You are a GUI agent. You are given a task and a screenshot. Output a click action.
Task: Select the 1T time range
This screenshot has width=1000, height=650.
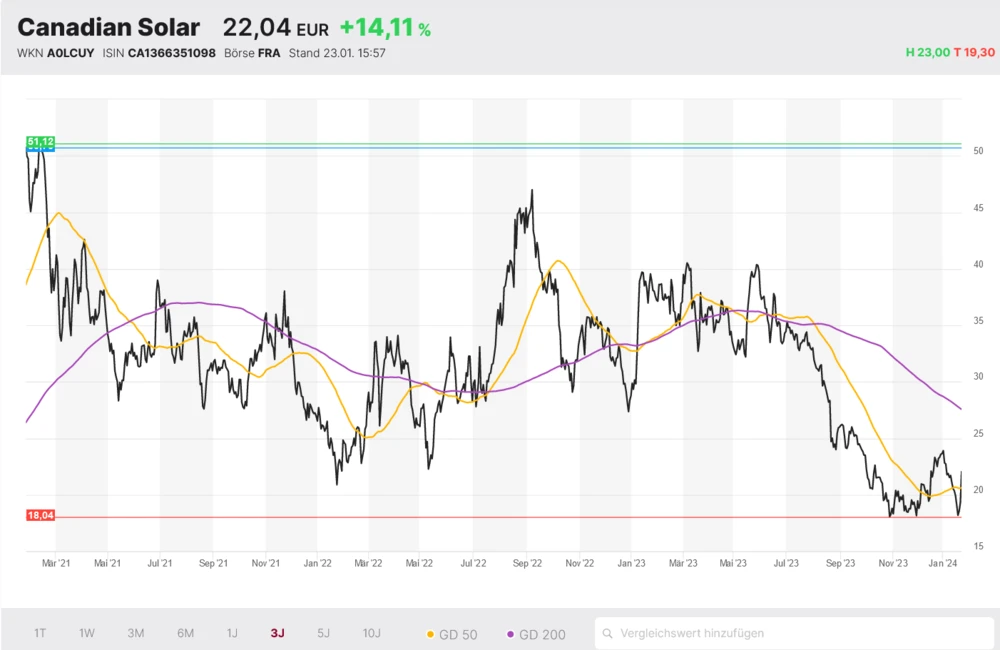pos(40,633)
